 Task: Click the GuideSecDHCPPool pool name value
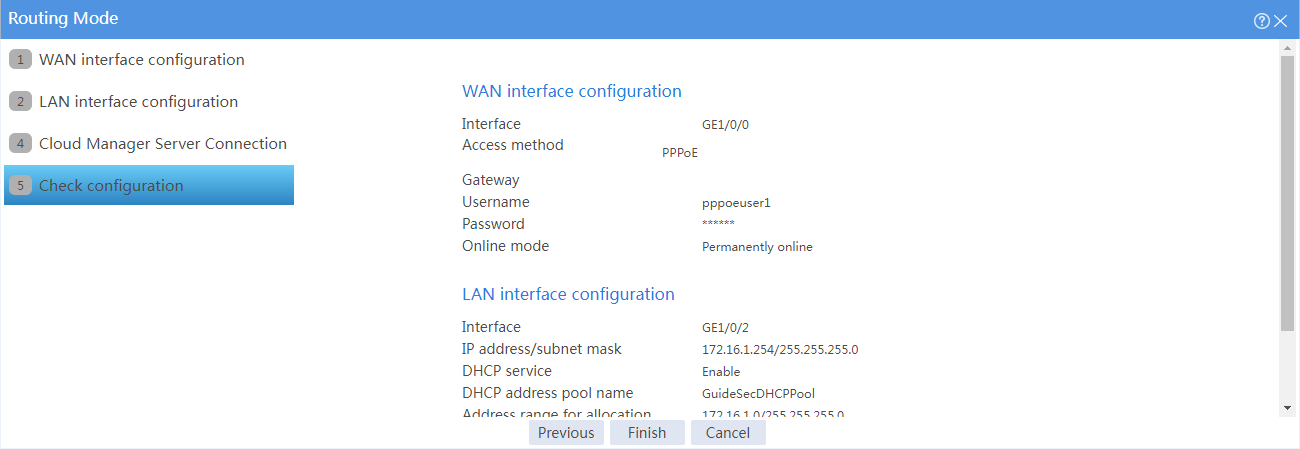point(758,393)
